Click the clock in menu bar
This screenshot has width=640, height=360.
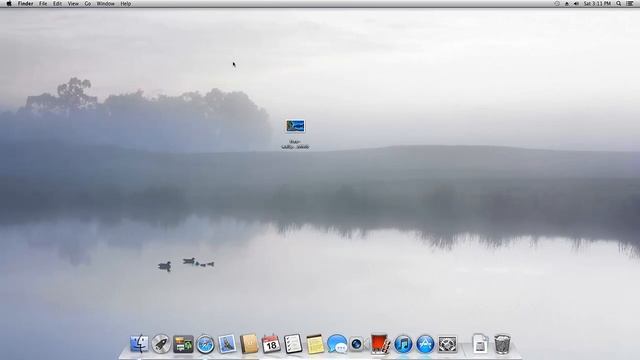tap(597, 4)
